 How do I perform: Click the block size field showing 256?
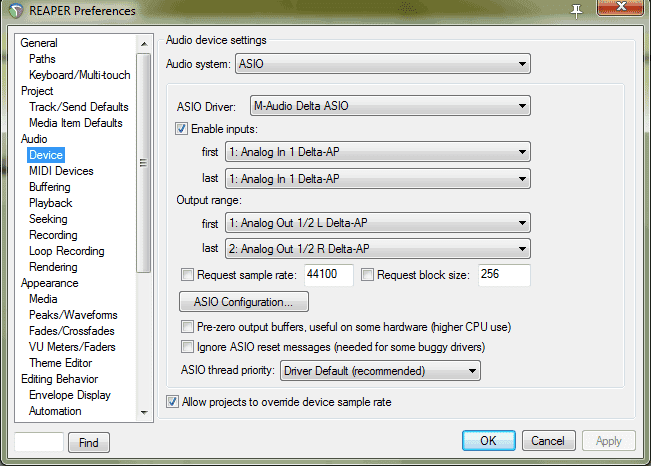click(504, 275)
